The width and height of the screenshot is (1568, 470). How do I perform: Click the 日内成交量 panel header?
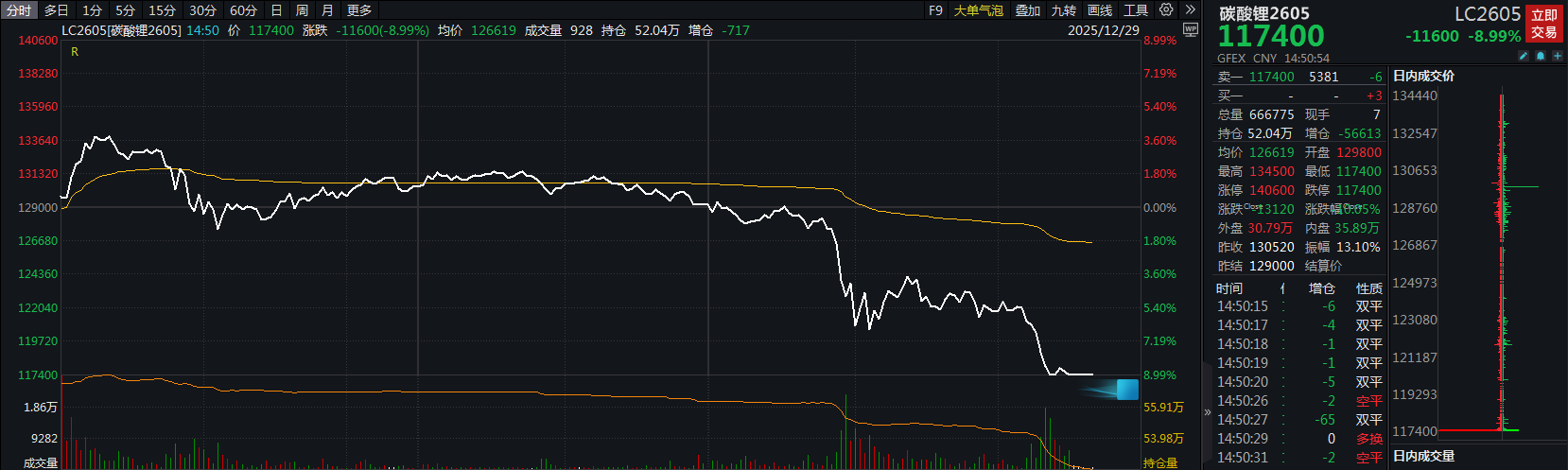[x=1423, y=456]
